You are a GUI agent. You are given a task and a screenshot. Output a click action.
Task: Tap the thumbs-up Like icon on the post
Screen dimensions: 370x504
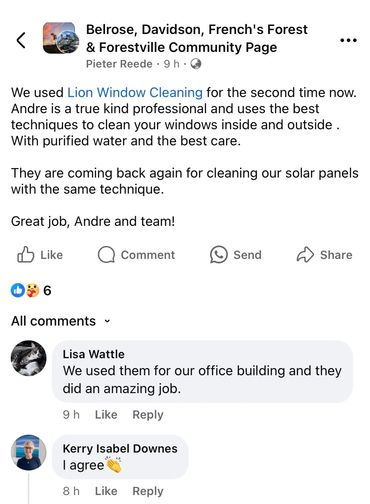click(25, 255)
